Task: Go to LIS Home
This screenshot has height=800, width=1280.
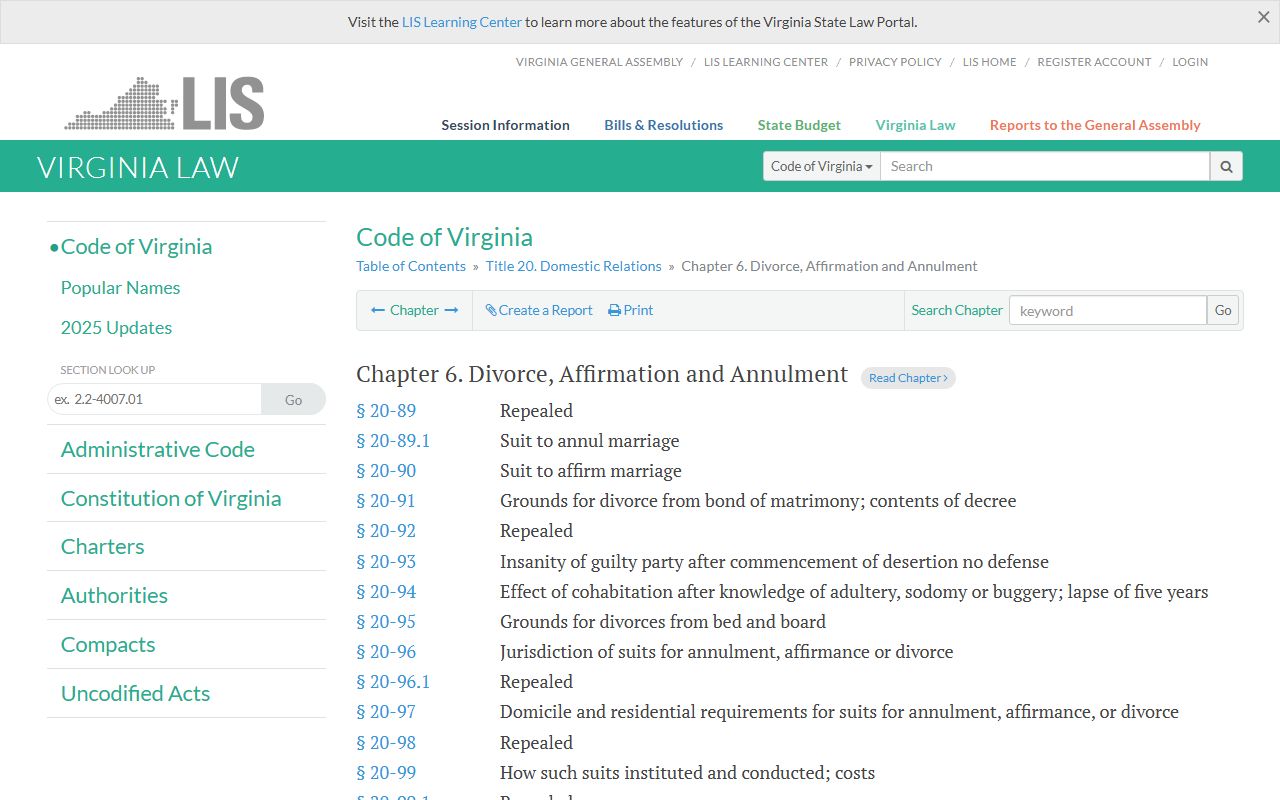Action: pos(989,62)
